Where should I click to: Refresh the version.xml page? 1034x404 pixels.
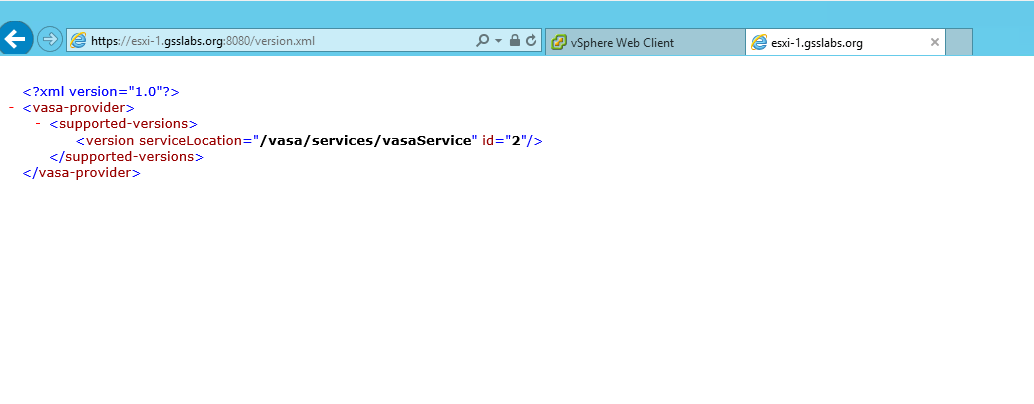click(531, 41)
